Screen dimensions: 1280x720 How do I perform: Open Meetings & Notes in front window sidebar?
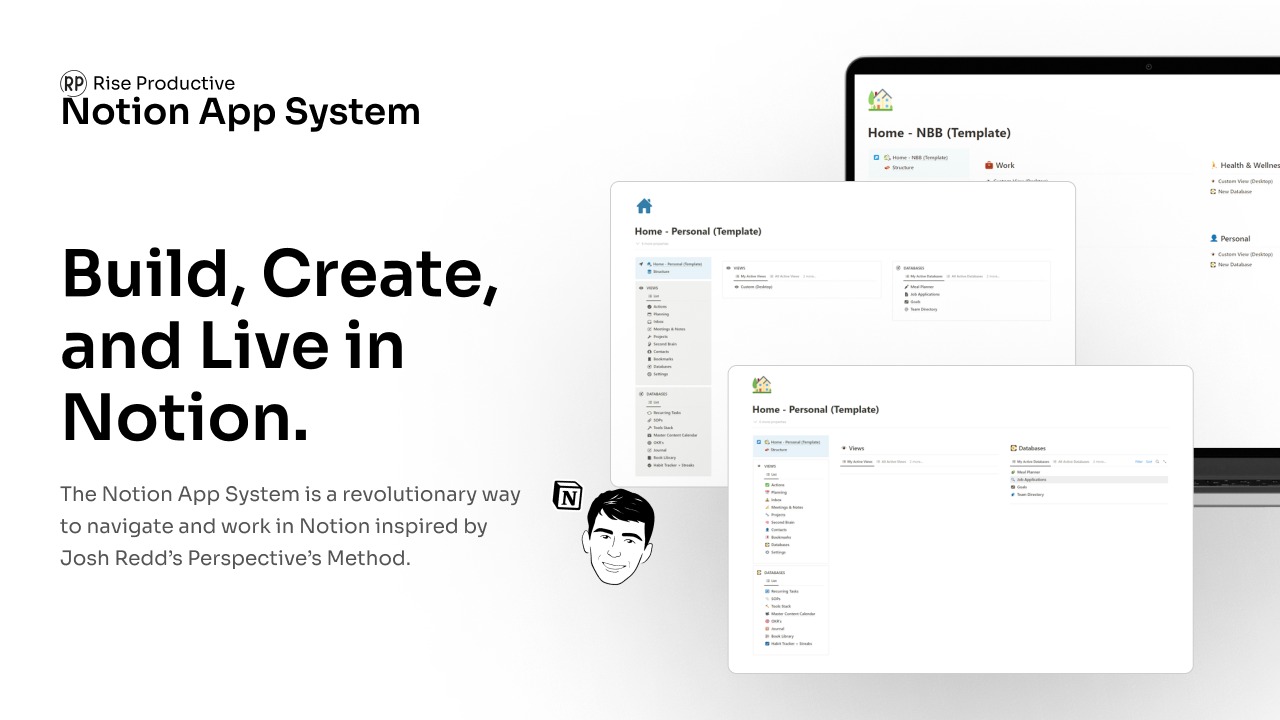(783, 507)
